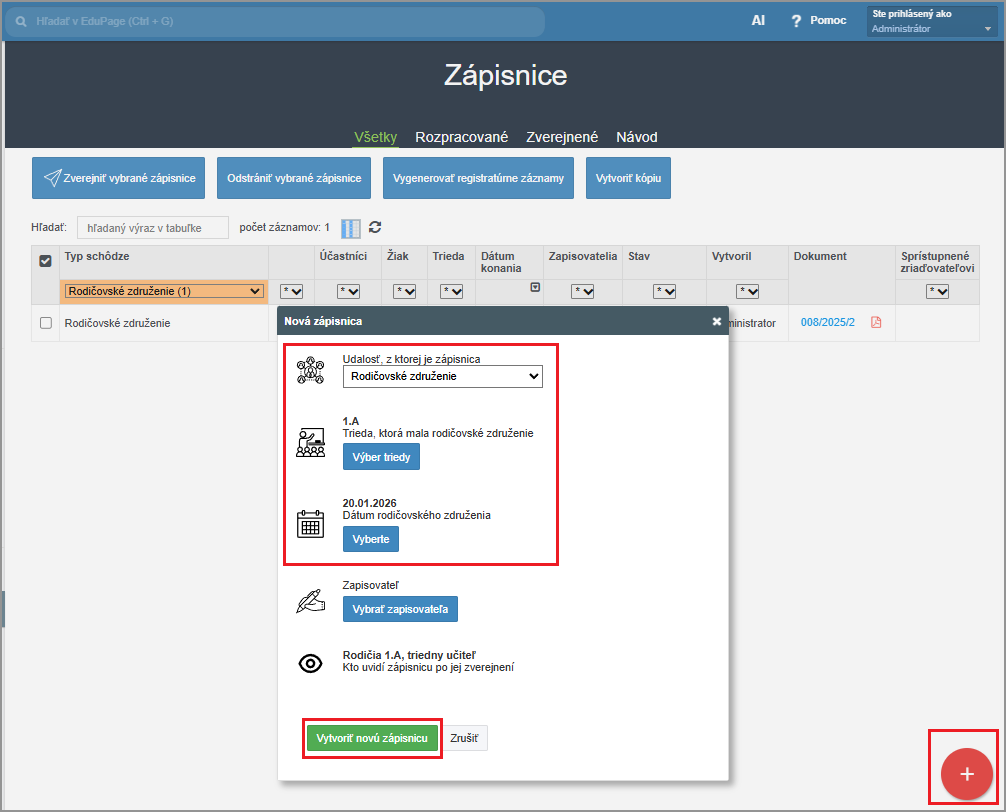Image resolution: width=1006 pixels, height=812 pixels.
Task: Click the table search input field
Action: click(x=153, y=228)
